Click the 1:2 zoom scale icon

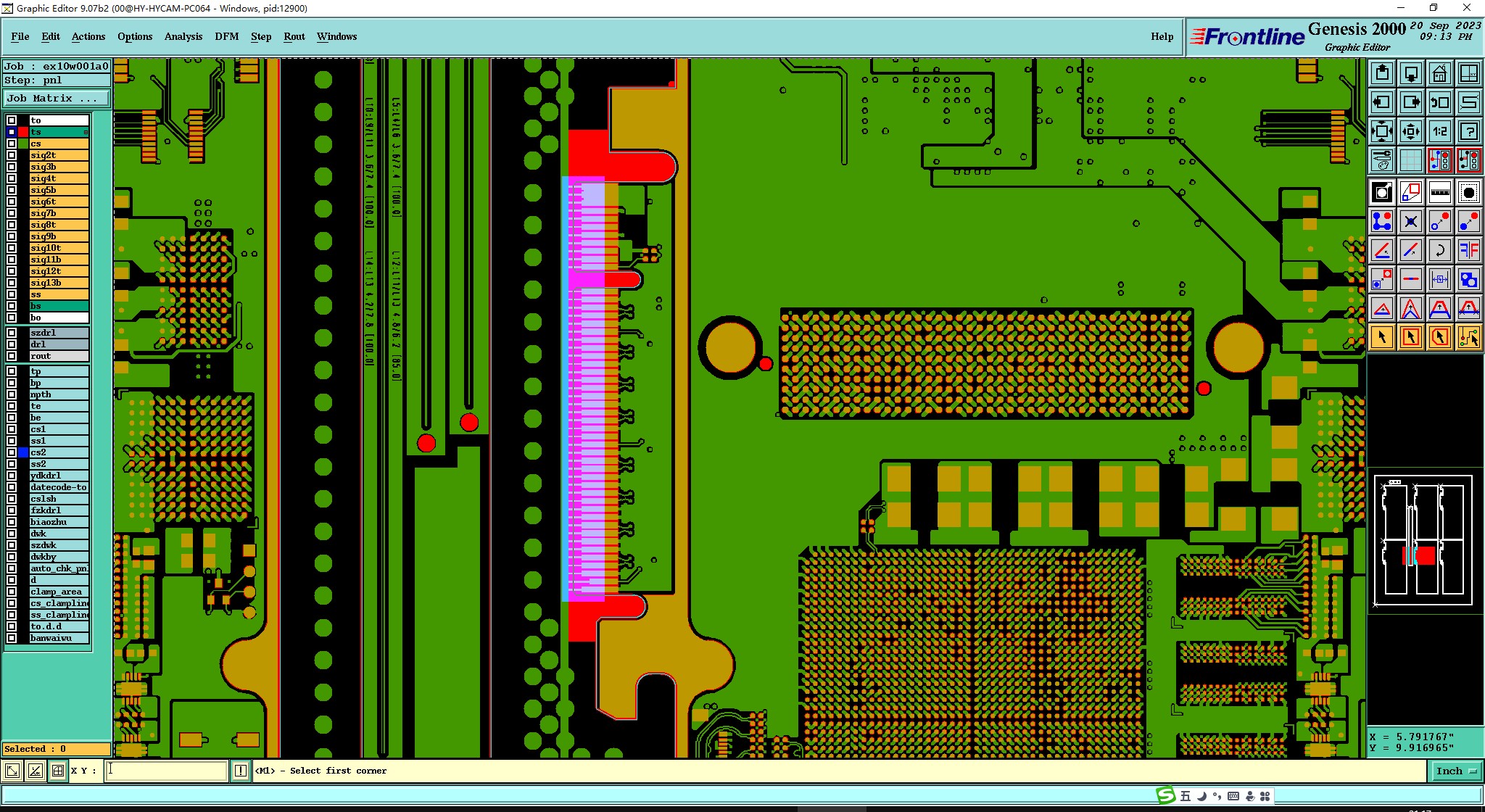[x=1439, y=131]
